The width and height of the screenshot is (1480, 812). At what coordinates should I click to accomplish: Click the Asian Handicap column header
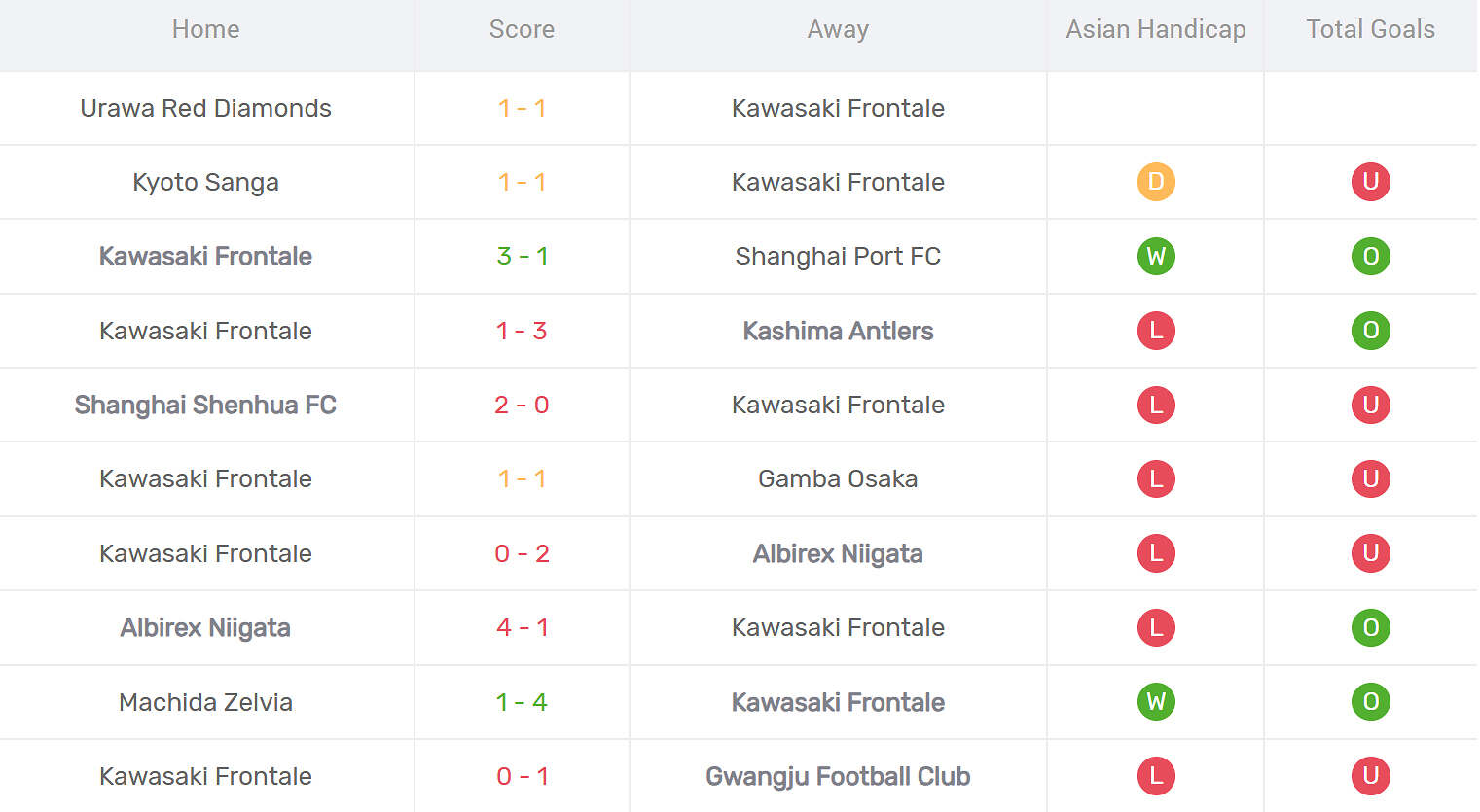tap(1156, 29)
